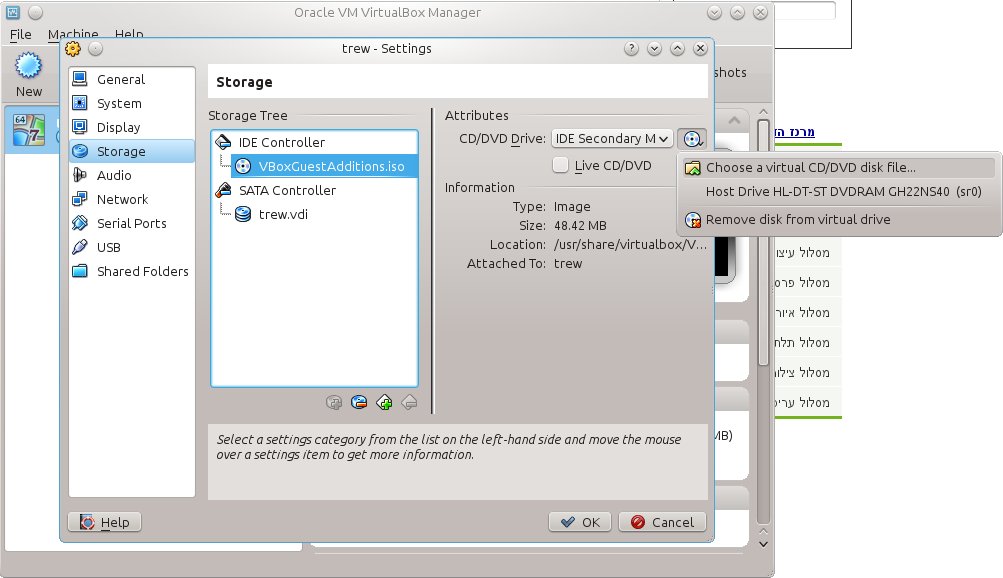Click the Size 48.42 MB value
The width and height of the screenshot is (1003, 578).
coord(580,226)
